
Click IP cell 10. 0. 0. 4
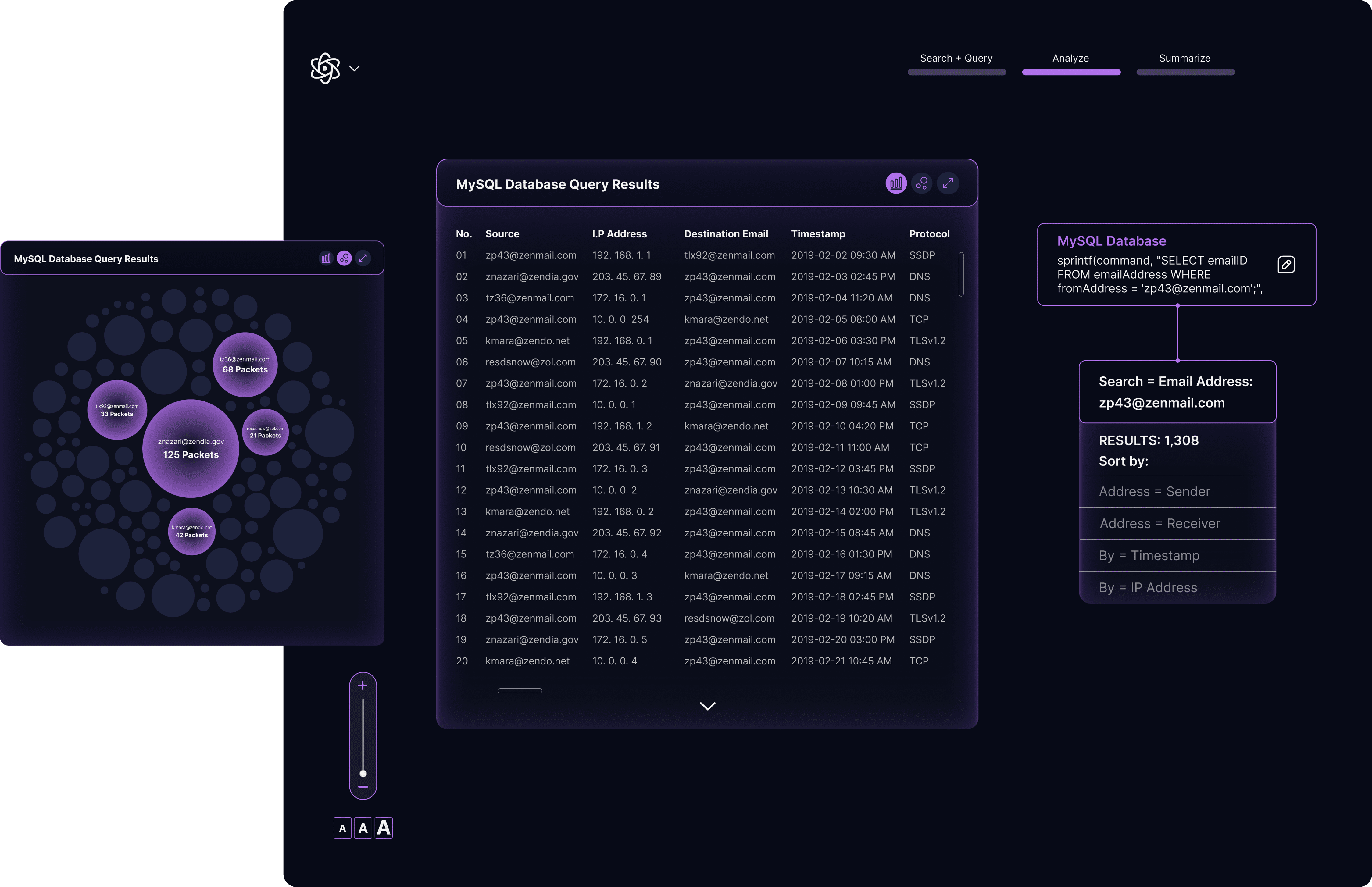pos(615,661)
